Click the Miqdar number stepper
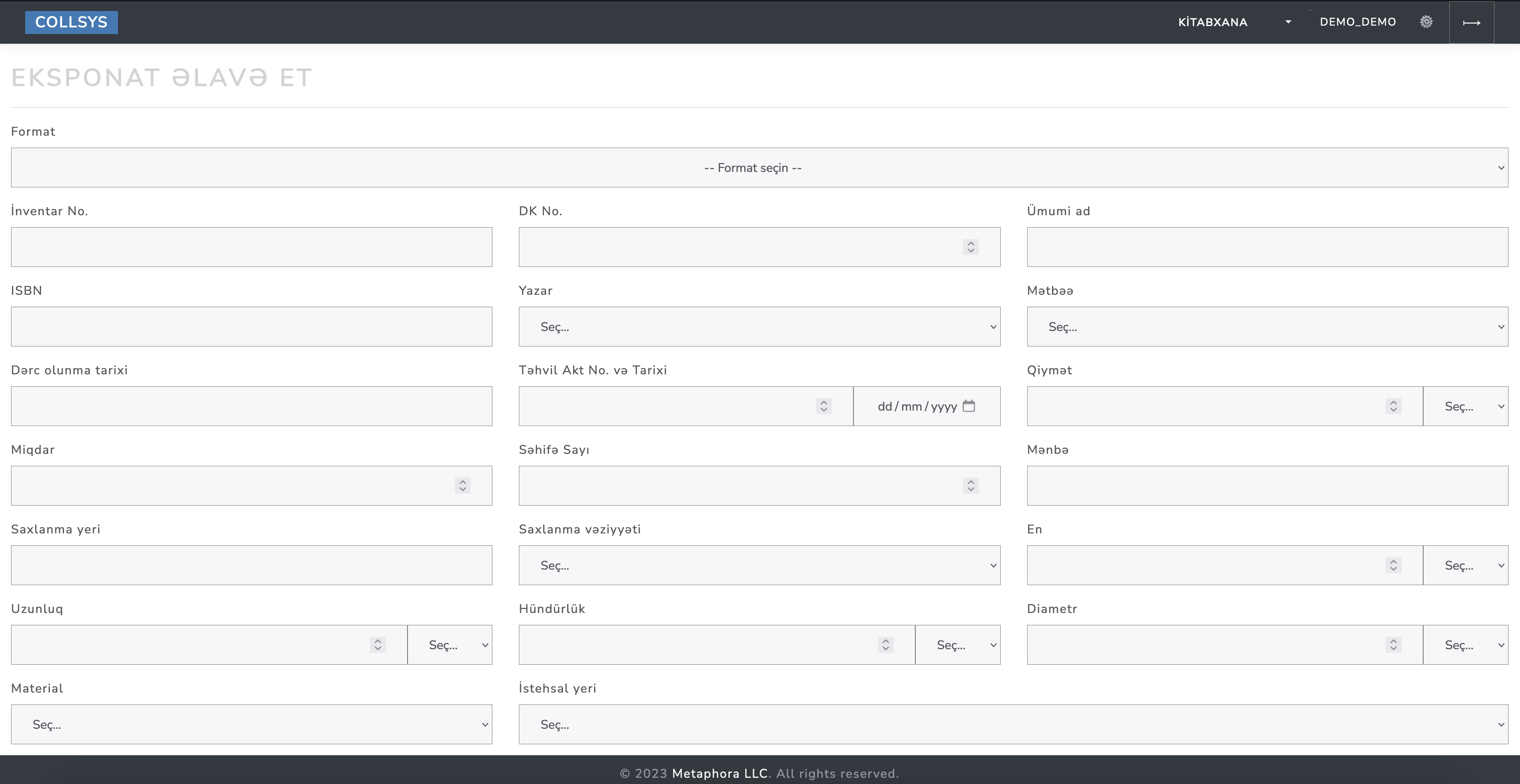This screenshot has width=1520, height=784. 463,486
